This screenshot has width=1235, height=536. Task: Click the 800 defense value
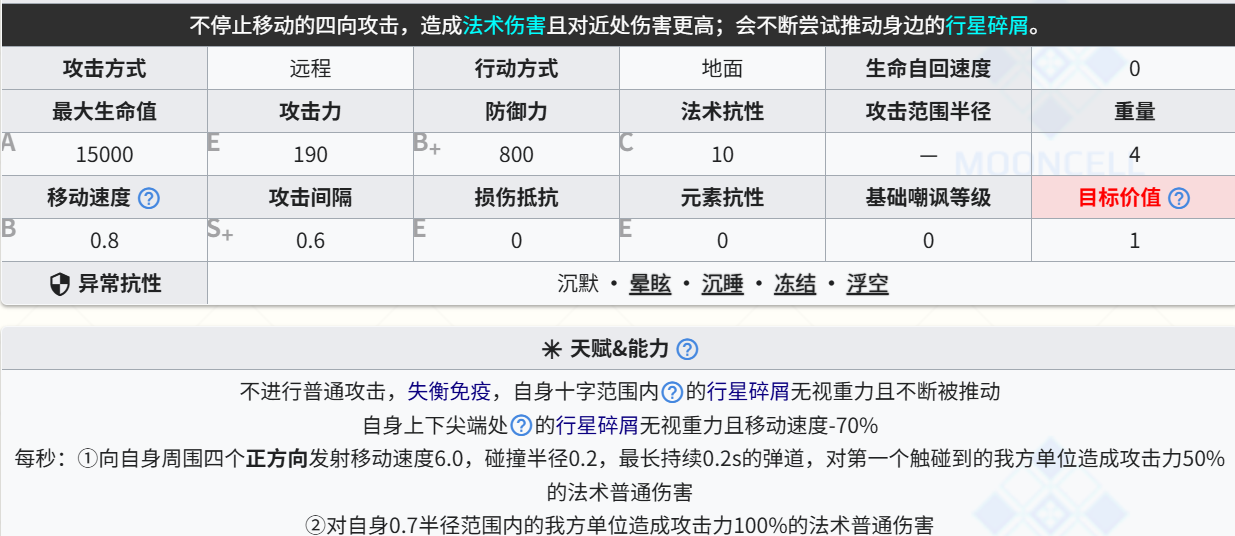(x=516, y=155)
